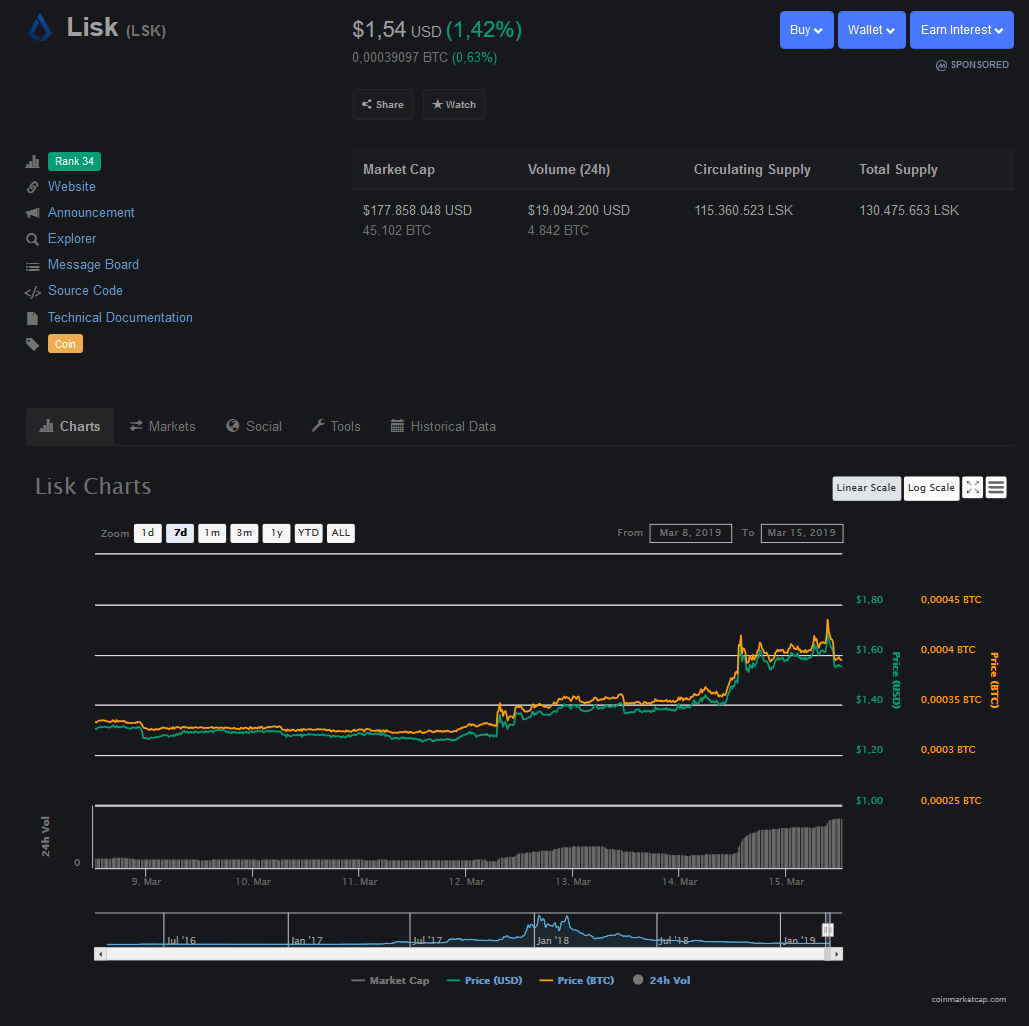Viewport: 1029px width, 1026px height.
Task: Click the Announcement megaphone icon
Action: tap(32, 213)
